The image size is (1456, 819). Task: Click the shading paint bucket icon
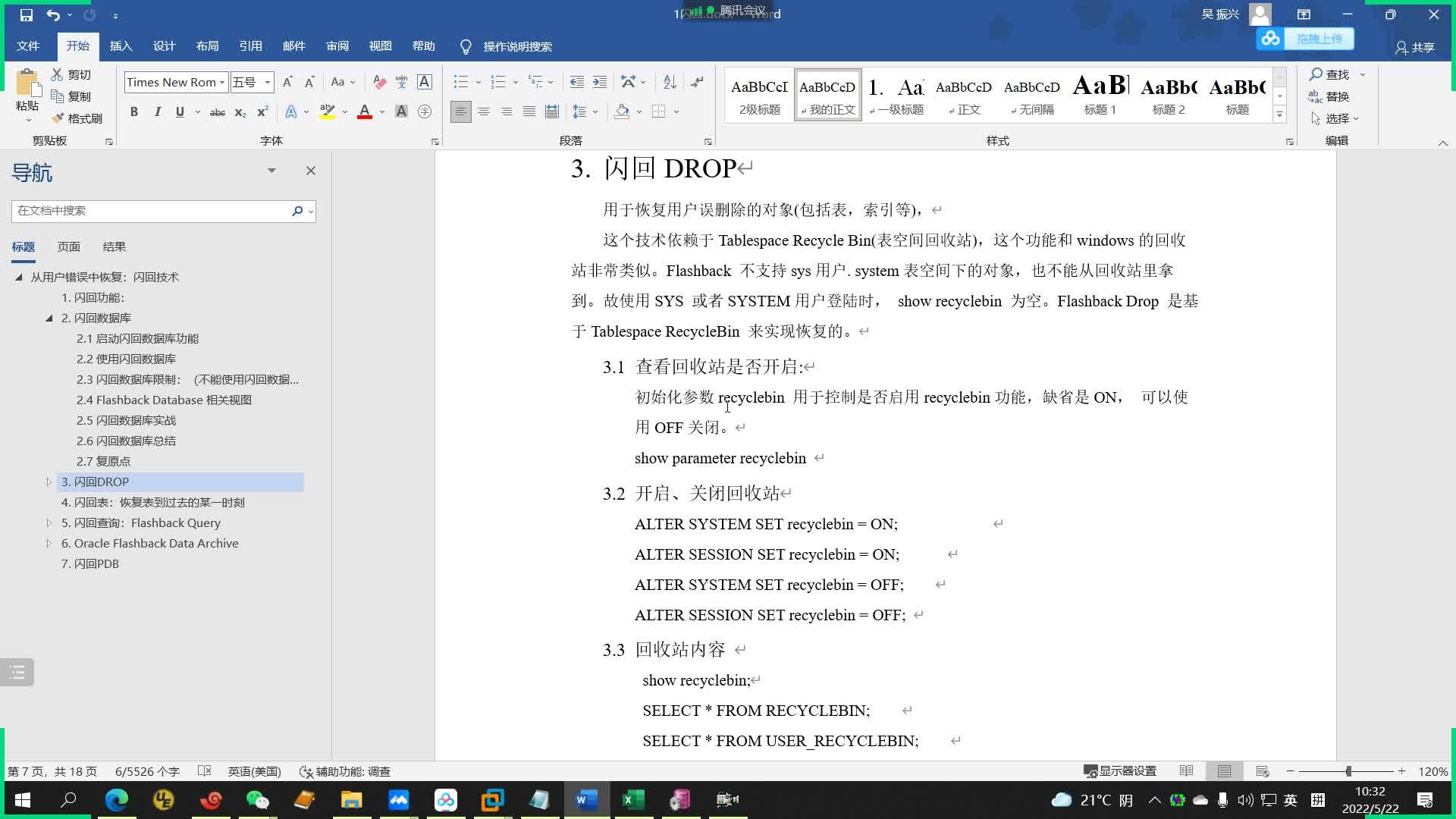click(x=623, y=112)
